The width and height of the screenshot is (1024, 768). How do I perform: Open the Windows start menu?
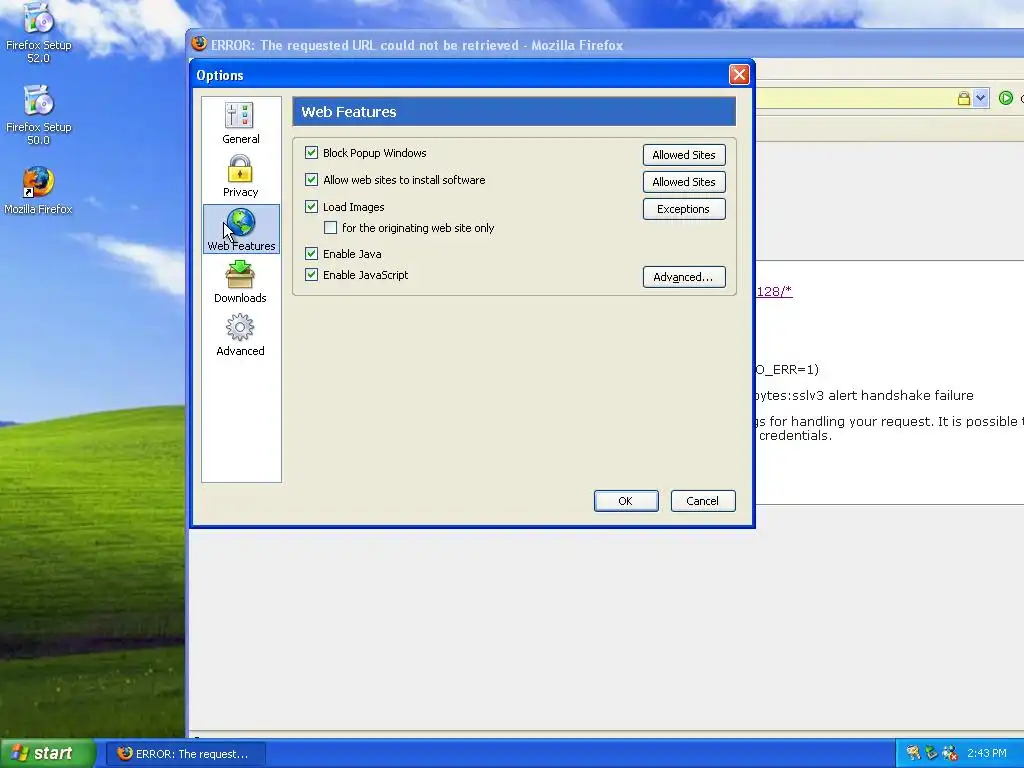pos(48,754)
